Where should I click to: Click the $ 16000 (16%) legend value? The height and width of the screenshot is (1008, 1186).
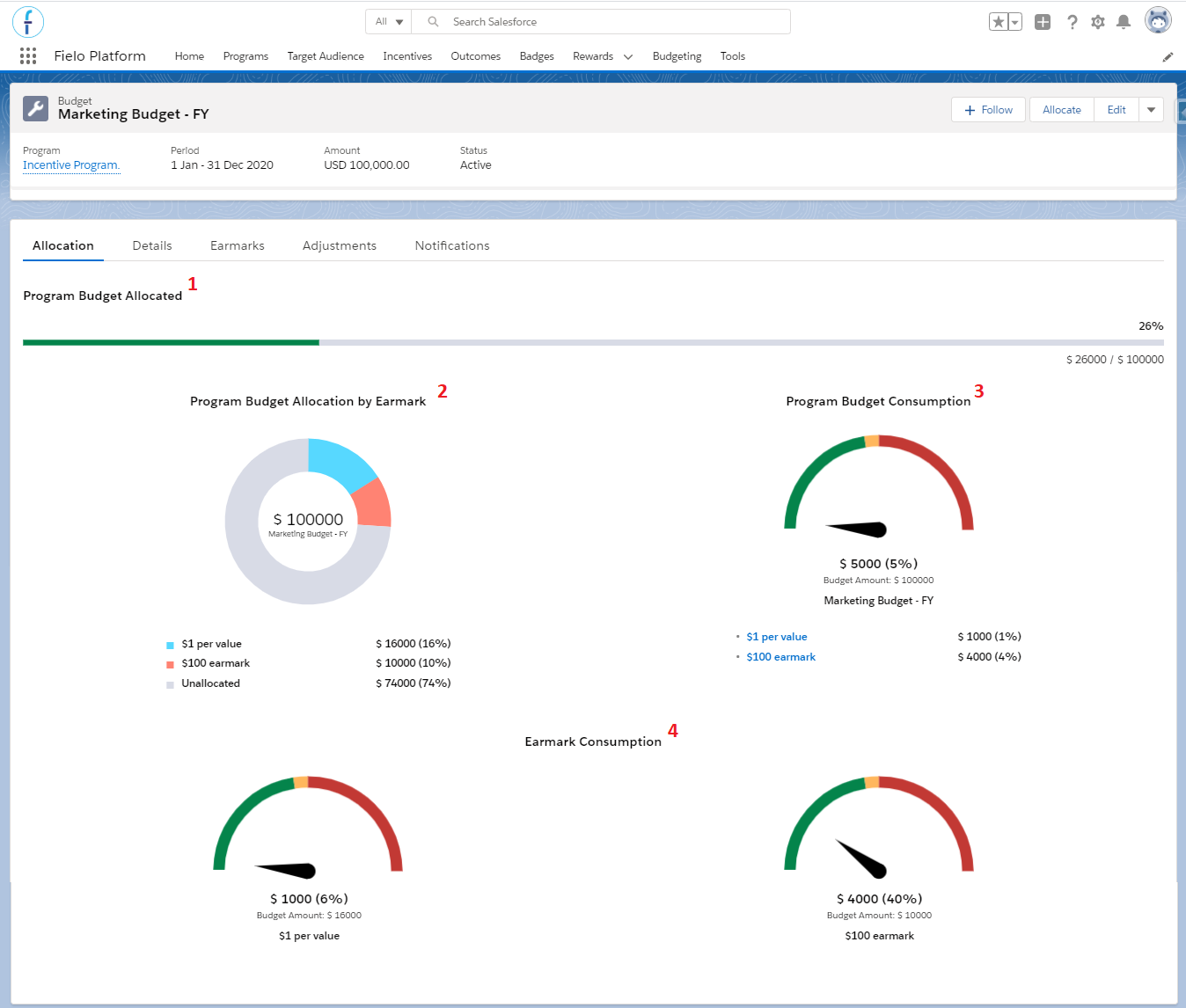tap(414, 644)
